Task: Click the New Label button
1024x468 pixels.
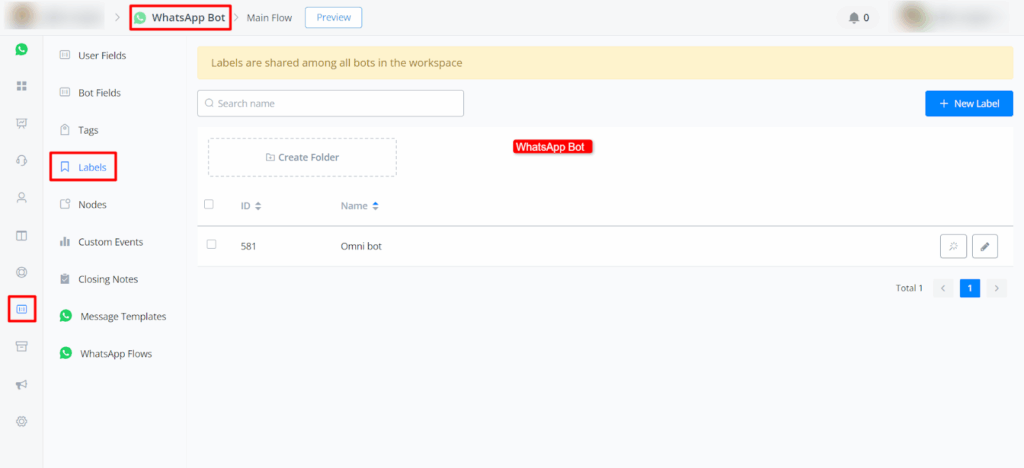Action: 969,103
